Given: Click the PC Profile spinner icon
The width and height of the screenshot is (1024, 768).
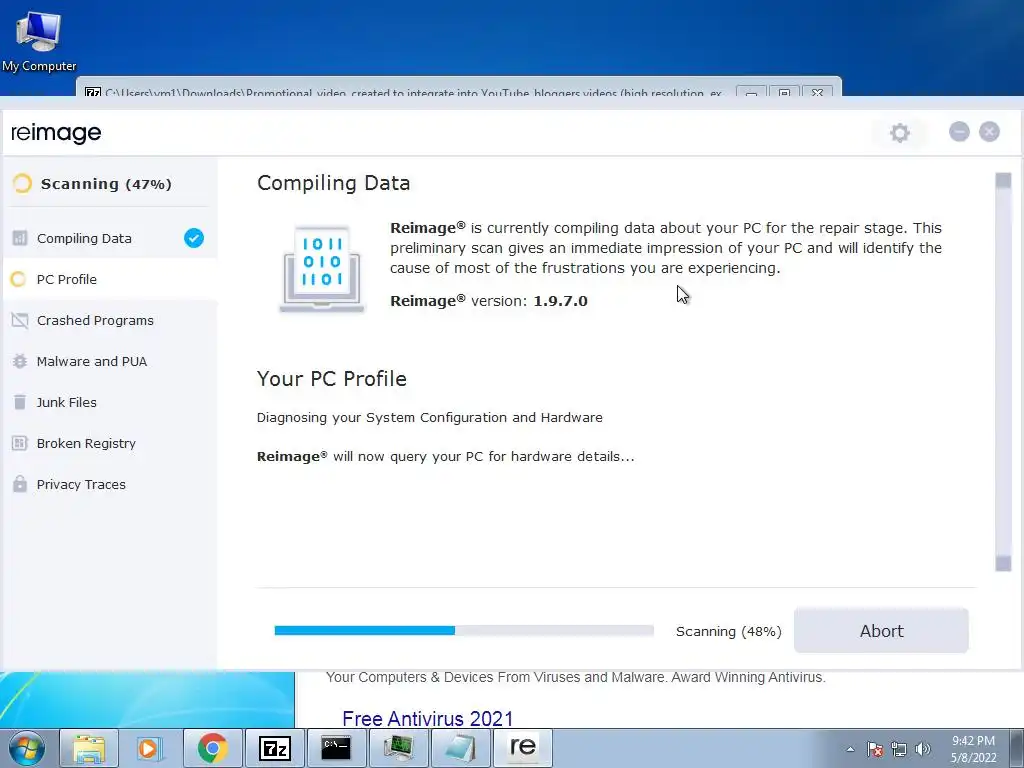Looking at the screenshot, I should pyautogui.click(x=18, y=280).
